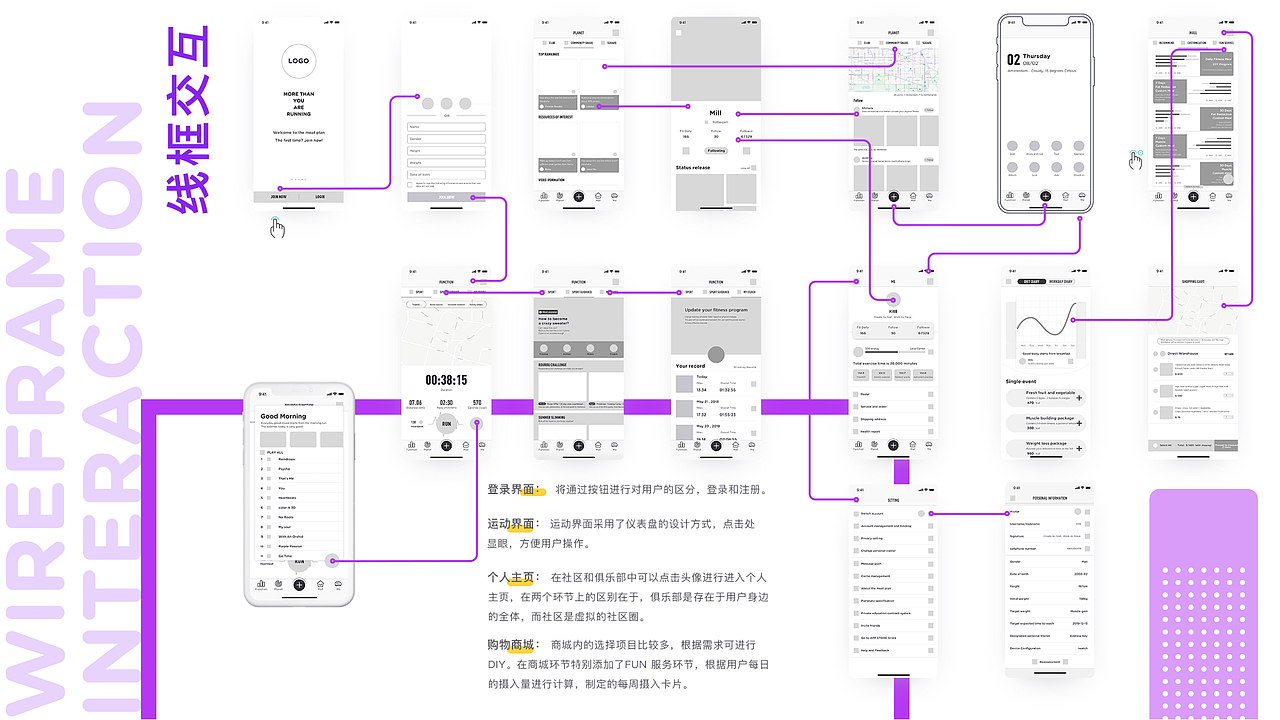Click page indicator dots on welcome screen

pos(298,181)
